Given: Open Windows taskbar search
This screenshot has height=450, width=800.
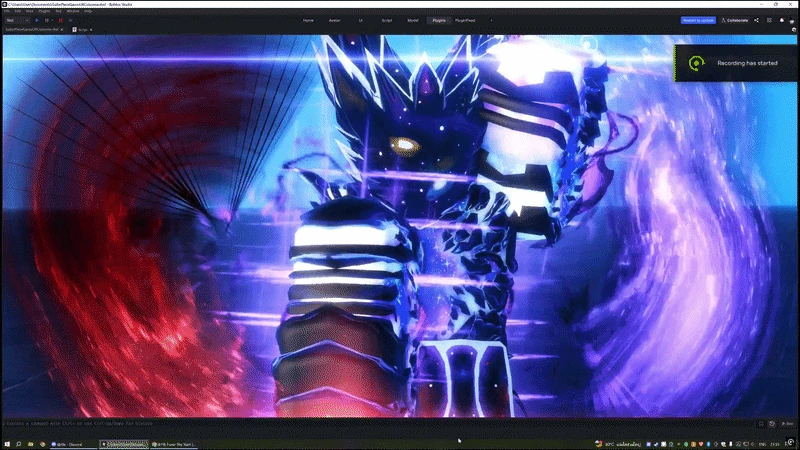Looking at the screenshot, I should [x=18, y=444].
